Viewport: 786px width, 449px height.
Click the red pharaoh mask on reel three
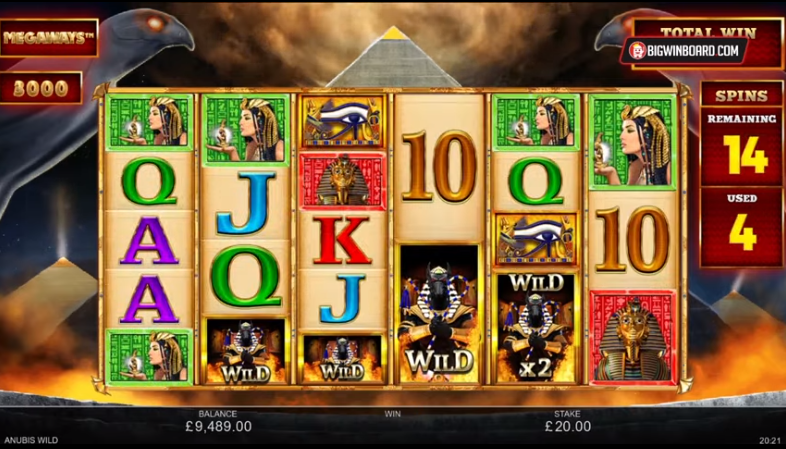tap(342, 181)
